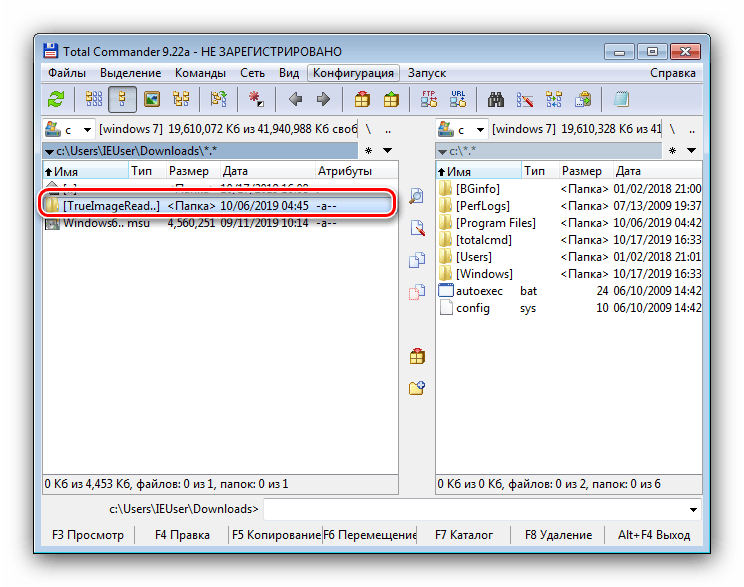Go to root in the left panel with backslash
Viewport: 744px width, 587px height.
368,129
